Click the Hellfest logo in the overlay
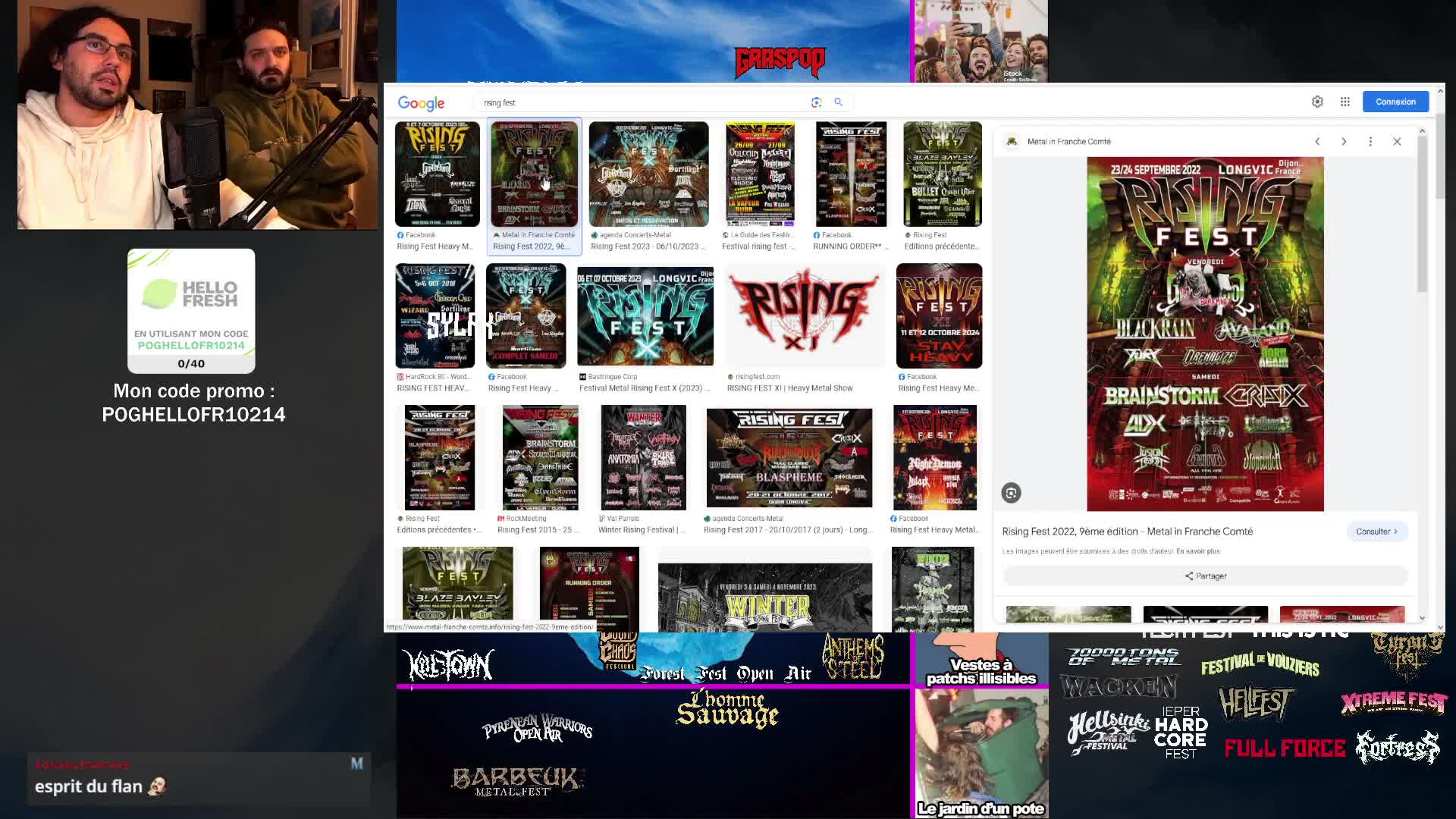 [1255, 702]
